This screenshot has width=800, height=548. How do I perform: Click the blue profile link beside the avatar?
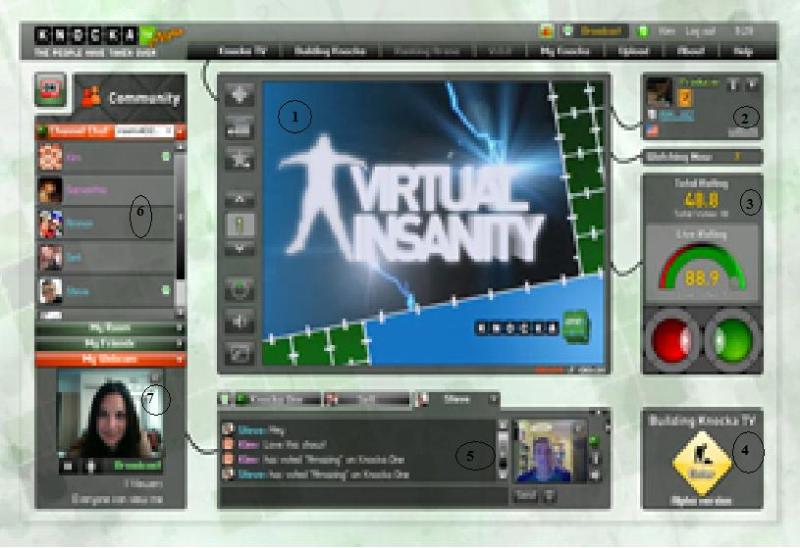(676, 116)
